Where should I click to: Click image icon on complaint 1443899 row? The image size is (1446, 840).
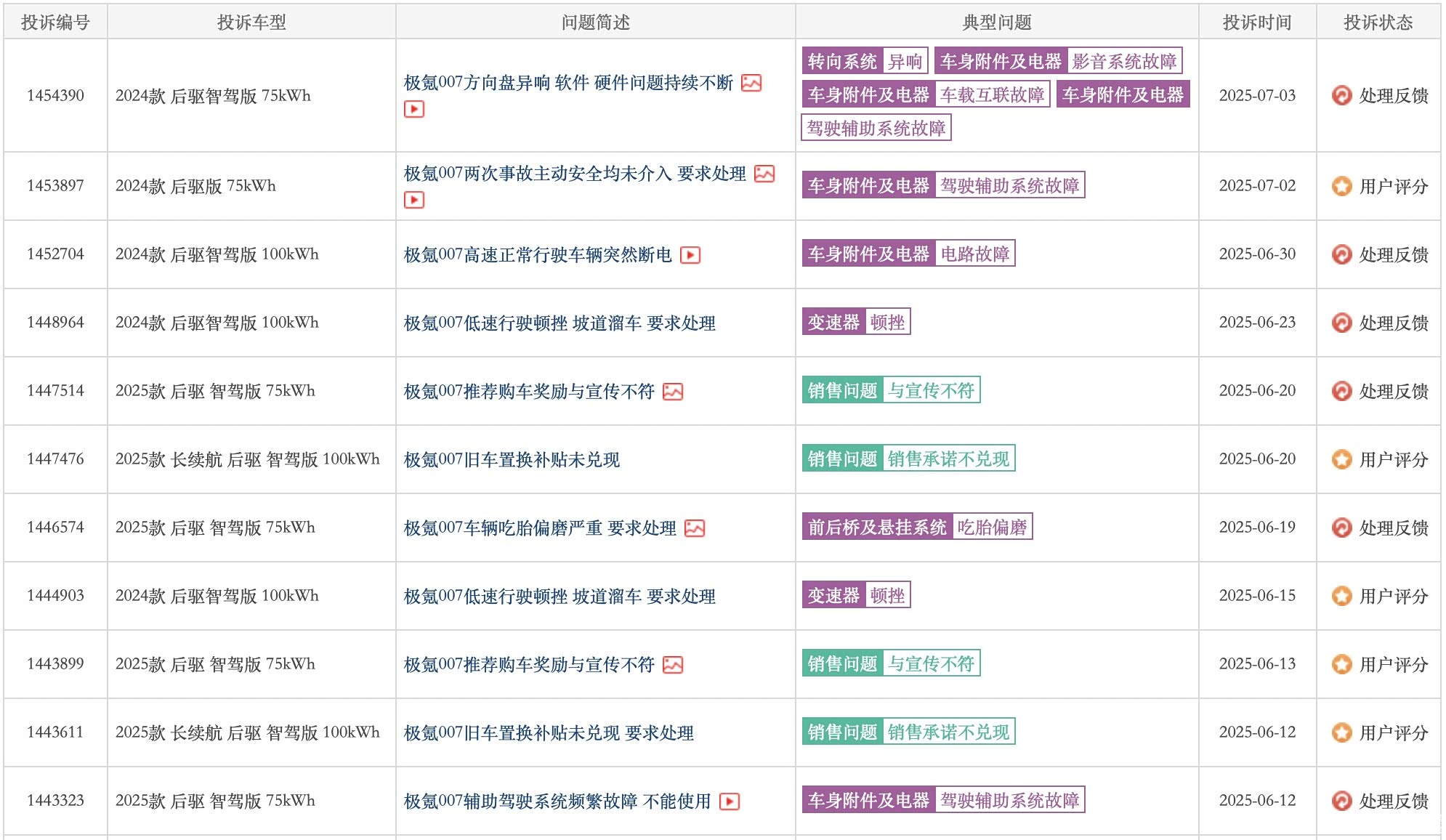point(673,665)
